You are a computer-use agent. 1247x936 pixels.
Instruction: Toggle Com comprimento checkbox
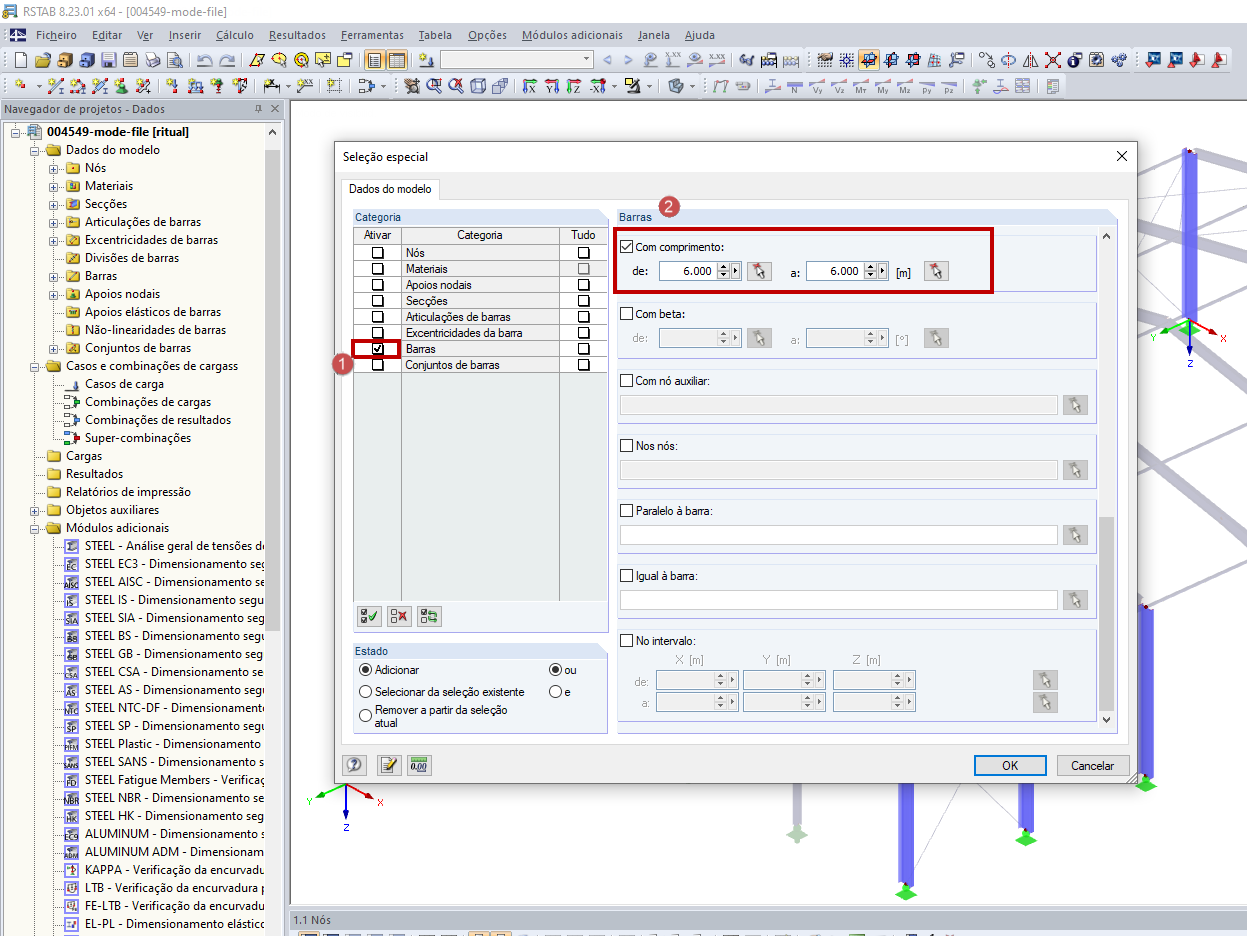tap(627, 246)
